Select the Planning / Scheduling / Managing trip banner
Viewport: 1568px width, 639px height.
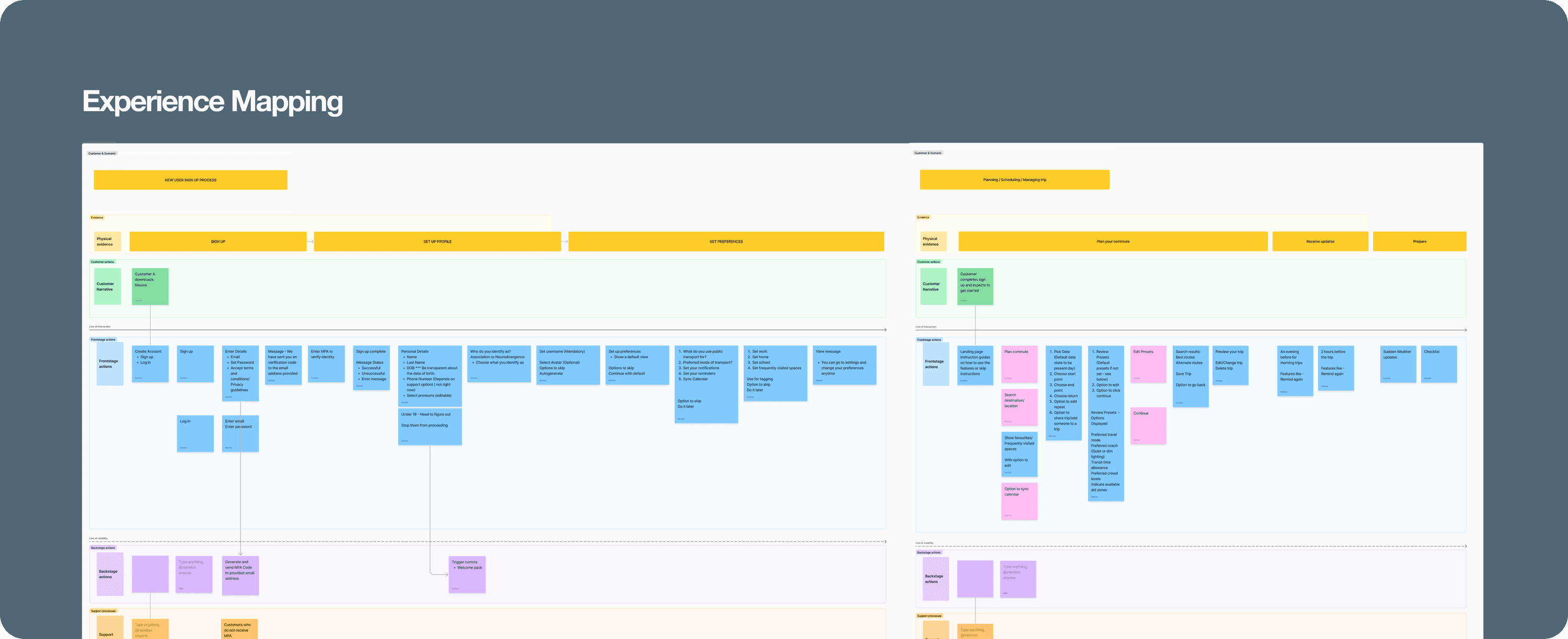click(1014, 180)
